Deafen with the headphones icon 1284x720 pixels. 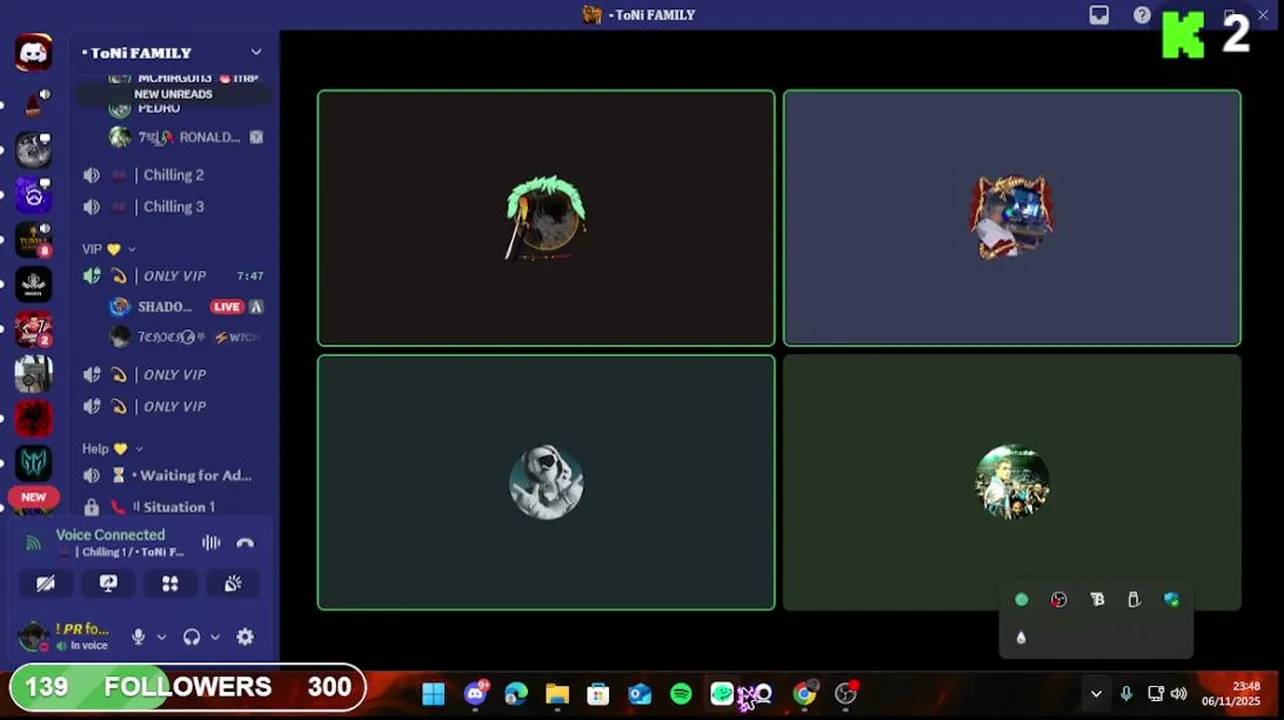click(192, 637)
